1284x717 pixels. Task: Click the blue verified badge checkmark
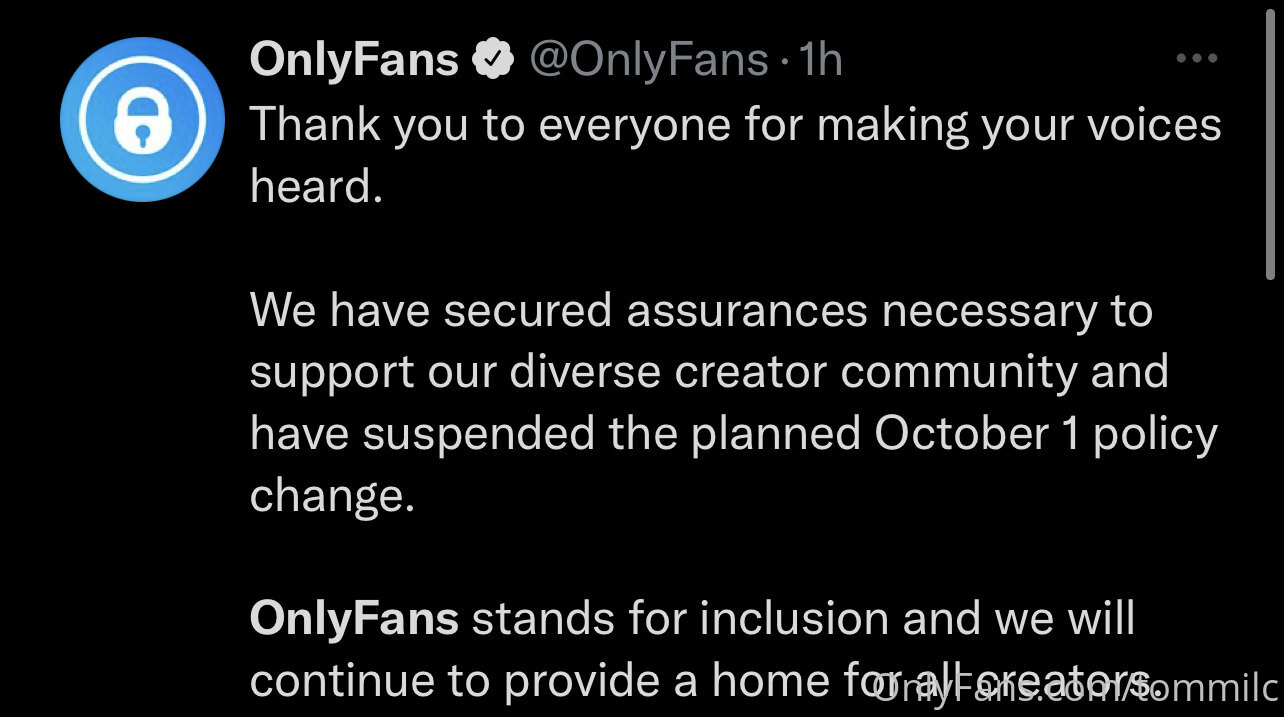[x=493, y=60]
